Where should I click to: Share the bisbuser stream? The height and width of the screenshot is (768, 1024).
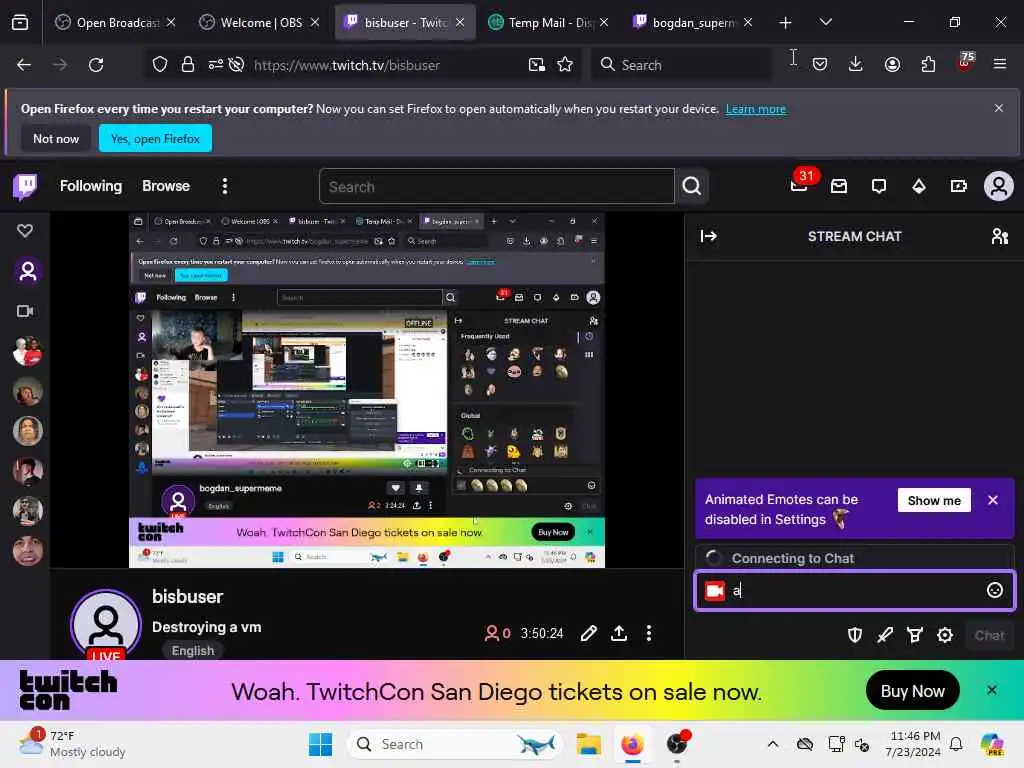pos(618,633)
